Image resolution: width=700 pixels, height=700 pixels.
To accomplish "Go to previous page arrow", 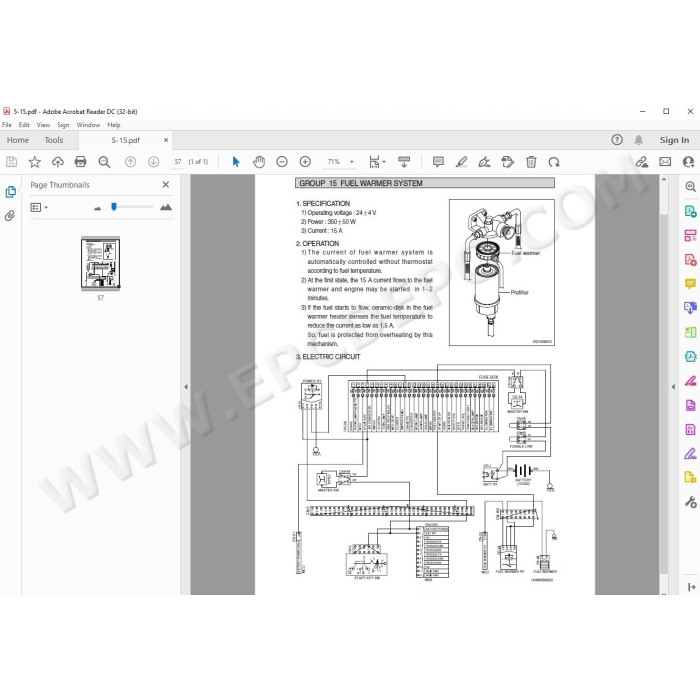I will [x=130, y=162].
